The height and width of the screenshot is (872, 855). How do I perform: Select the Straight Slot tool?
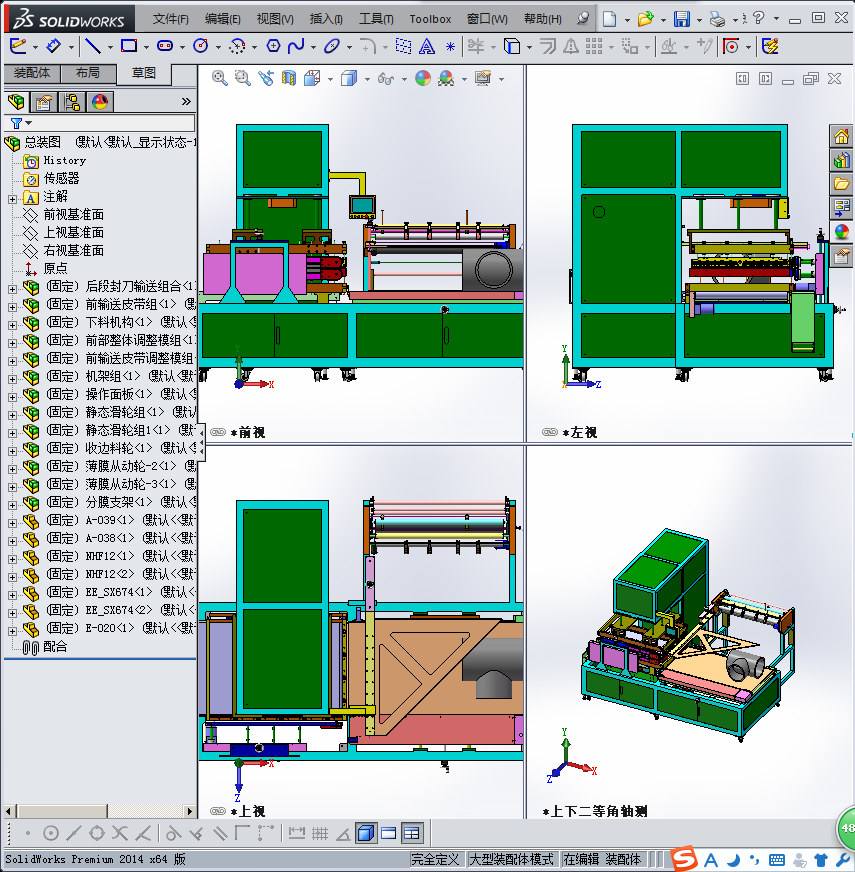point(165,46)
